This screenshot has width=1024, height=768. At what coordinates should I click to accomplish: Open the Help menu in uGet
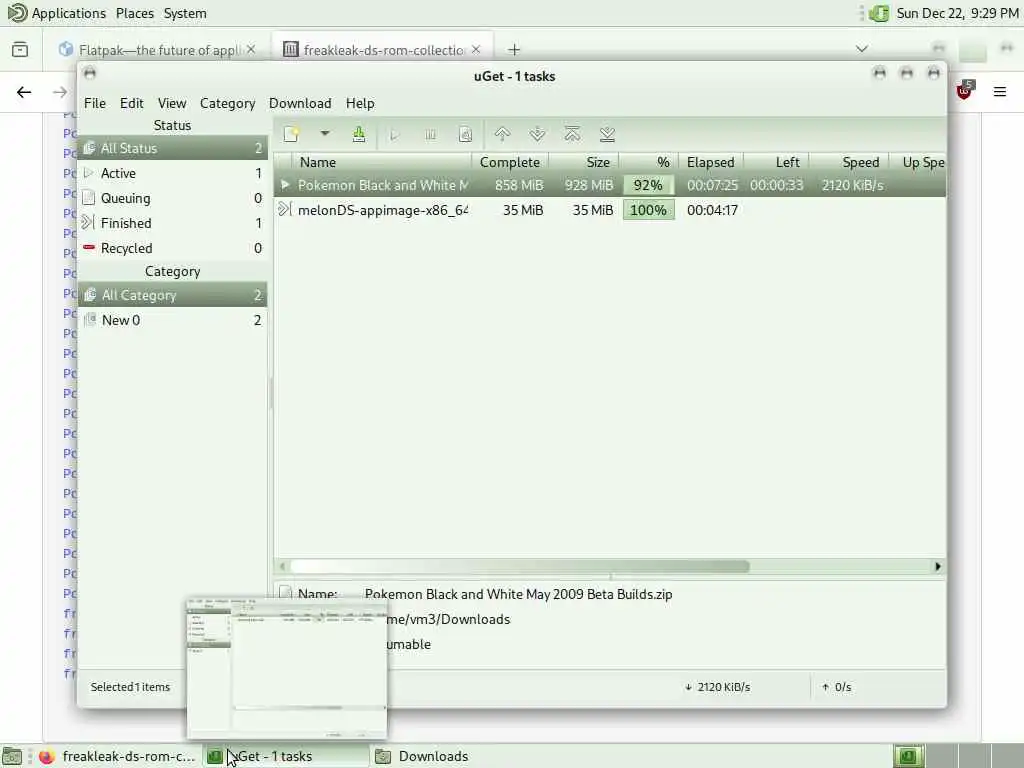[x=360, y=103]
